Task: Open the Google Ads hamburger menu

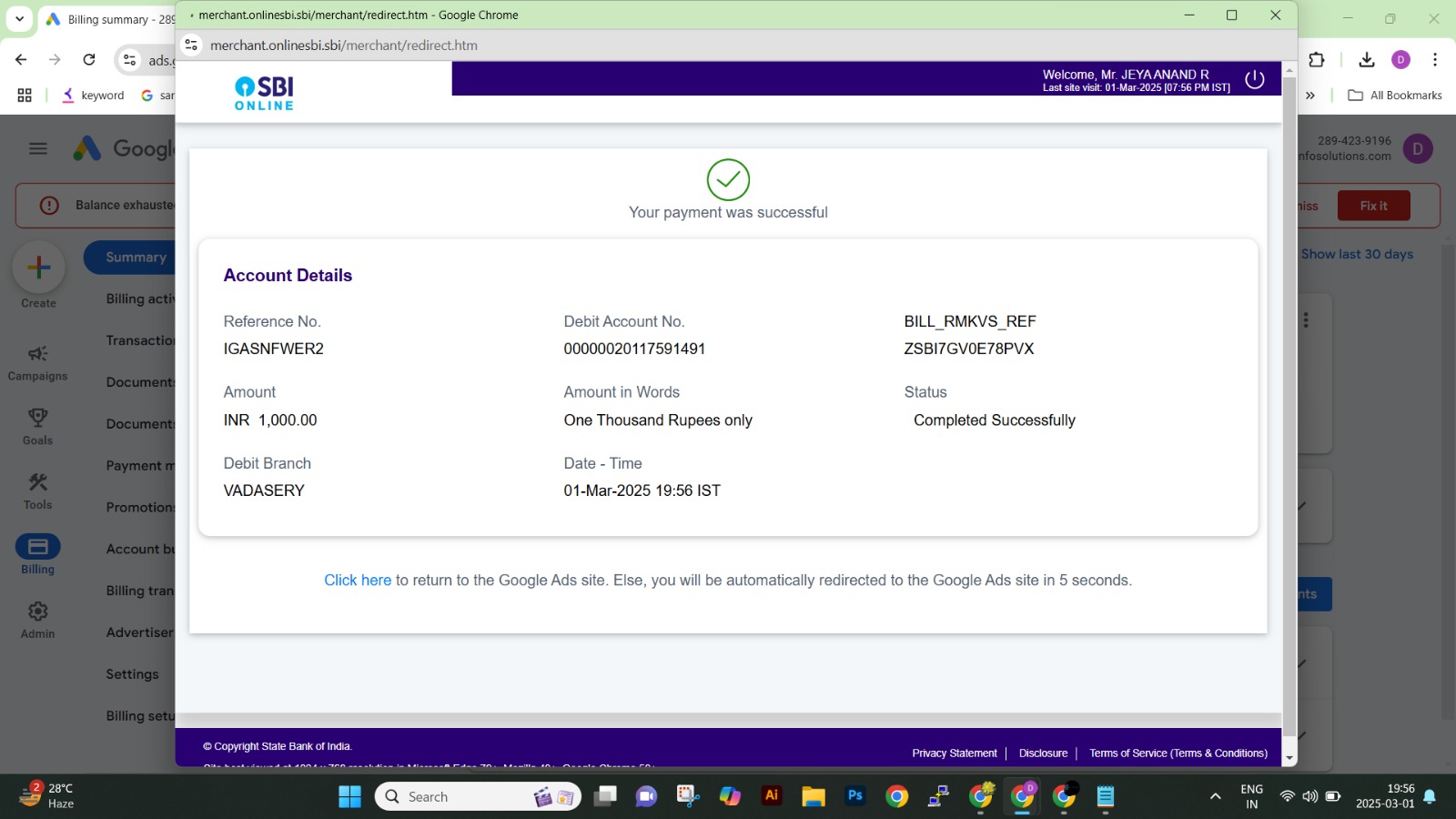Action: (38, 148)
